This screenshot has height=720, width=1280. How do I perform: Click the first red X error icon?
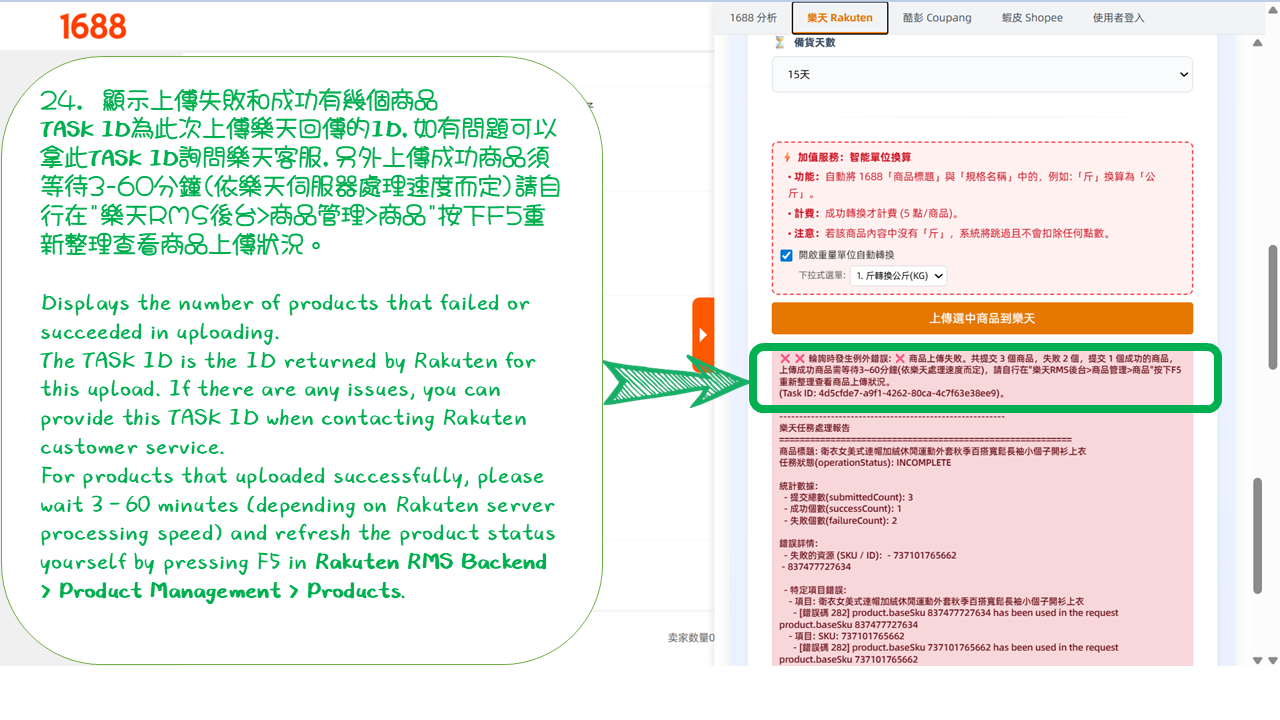(x=785, y=358)
